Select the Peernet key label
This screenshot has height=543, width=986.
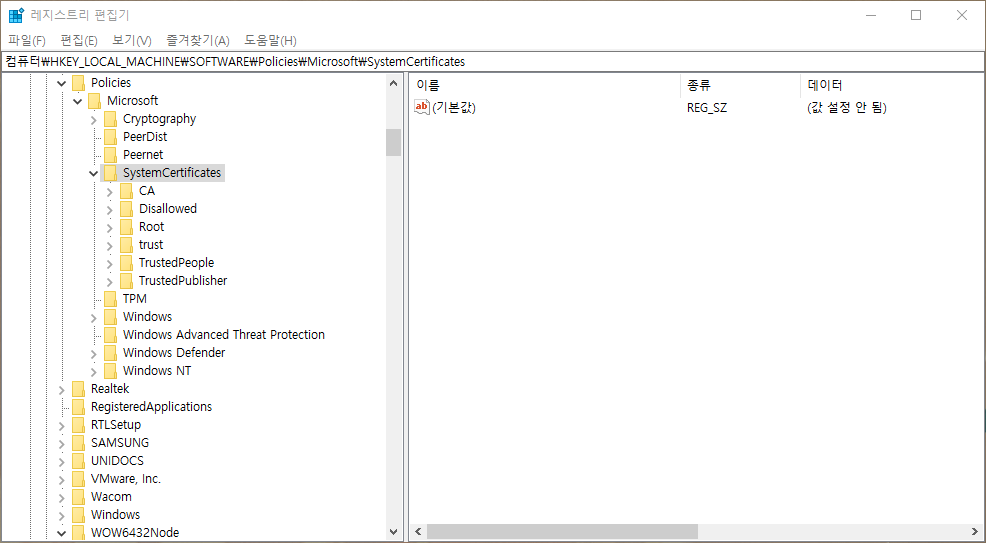pos(143,155)
